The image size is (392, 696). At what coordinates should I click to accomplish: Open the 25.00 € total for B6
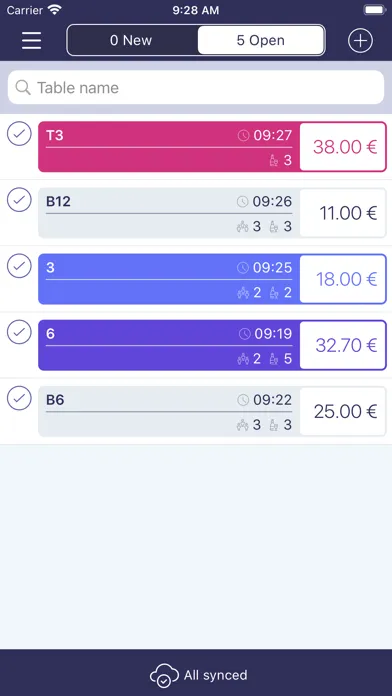click(343, 411)
